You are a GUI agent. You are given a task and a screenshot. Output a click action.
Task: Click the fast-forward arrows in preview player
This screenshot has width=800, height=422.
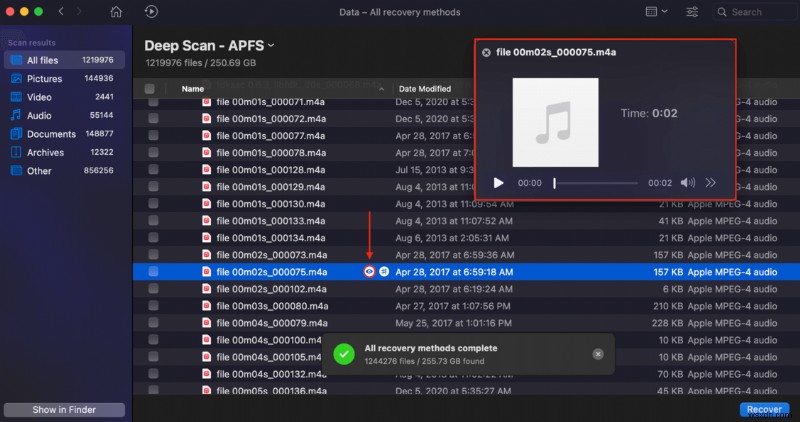coord(711,183)
